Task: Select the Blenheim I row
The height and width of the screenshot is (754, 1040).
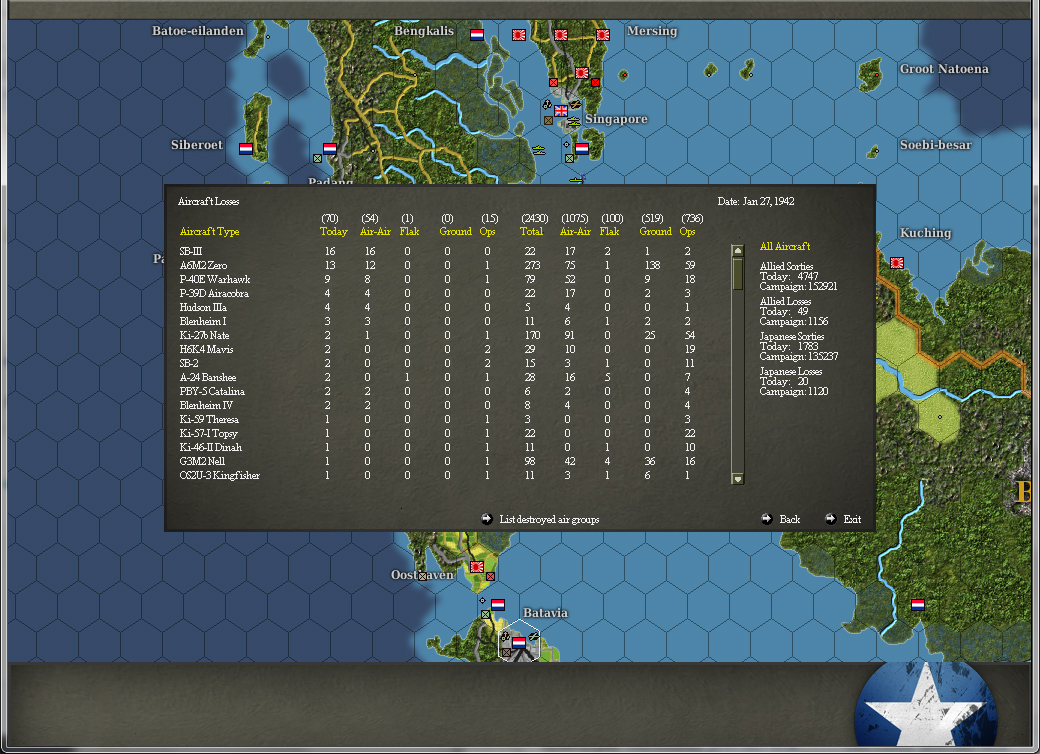Action: pyautogui.click(x=438, y=321)
